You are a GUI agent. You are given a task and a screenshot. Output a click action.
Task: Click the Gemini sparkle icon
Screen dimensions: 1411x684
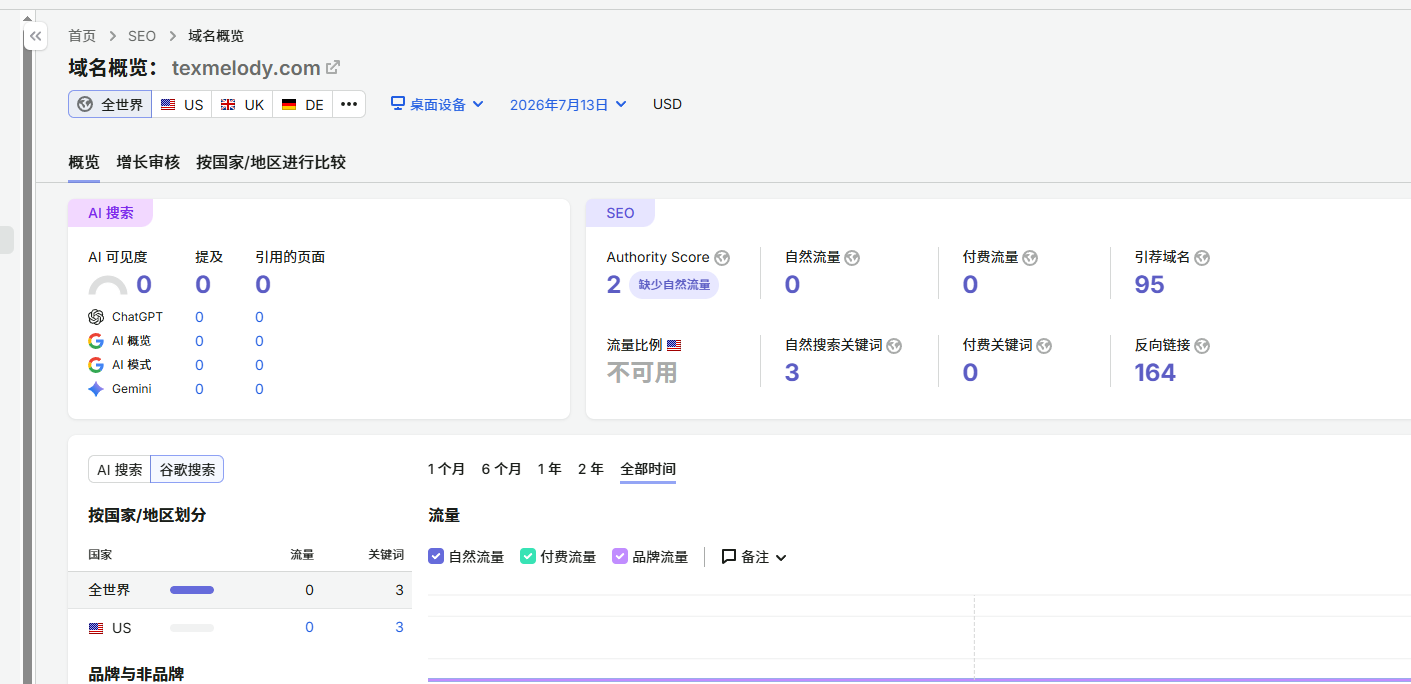point(96,389)
